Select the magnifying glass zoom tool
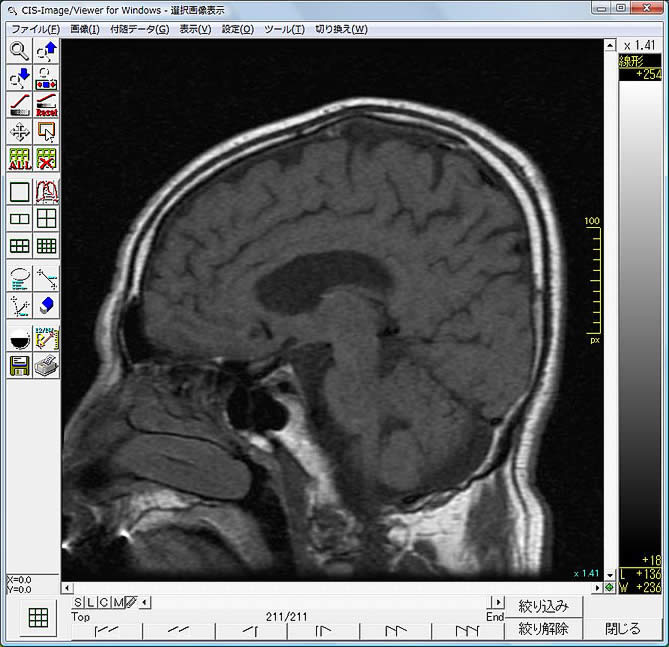Viewport: 669px width, 647px height. pyautogui.click(x=20, y=51)
